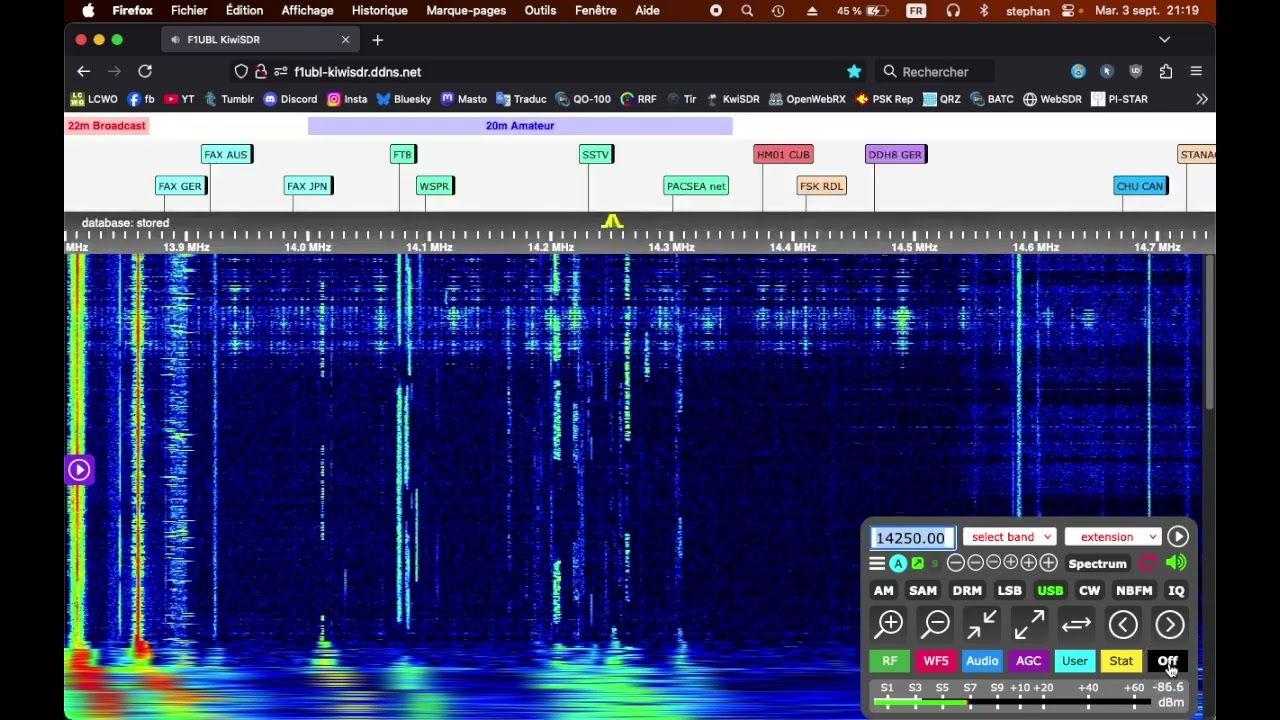The image size is (1280, 720).
Task: Click the CHU CAN station label
Action: [1141, 186]
